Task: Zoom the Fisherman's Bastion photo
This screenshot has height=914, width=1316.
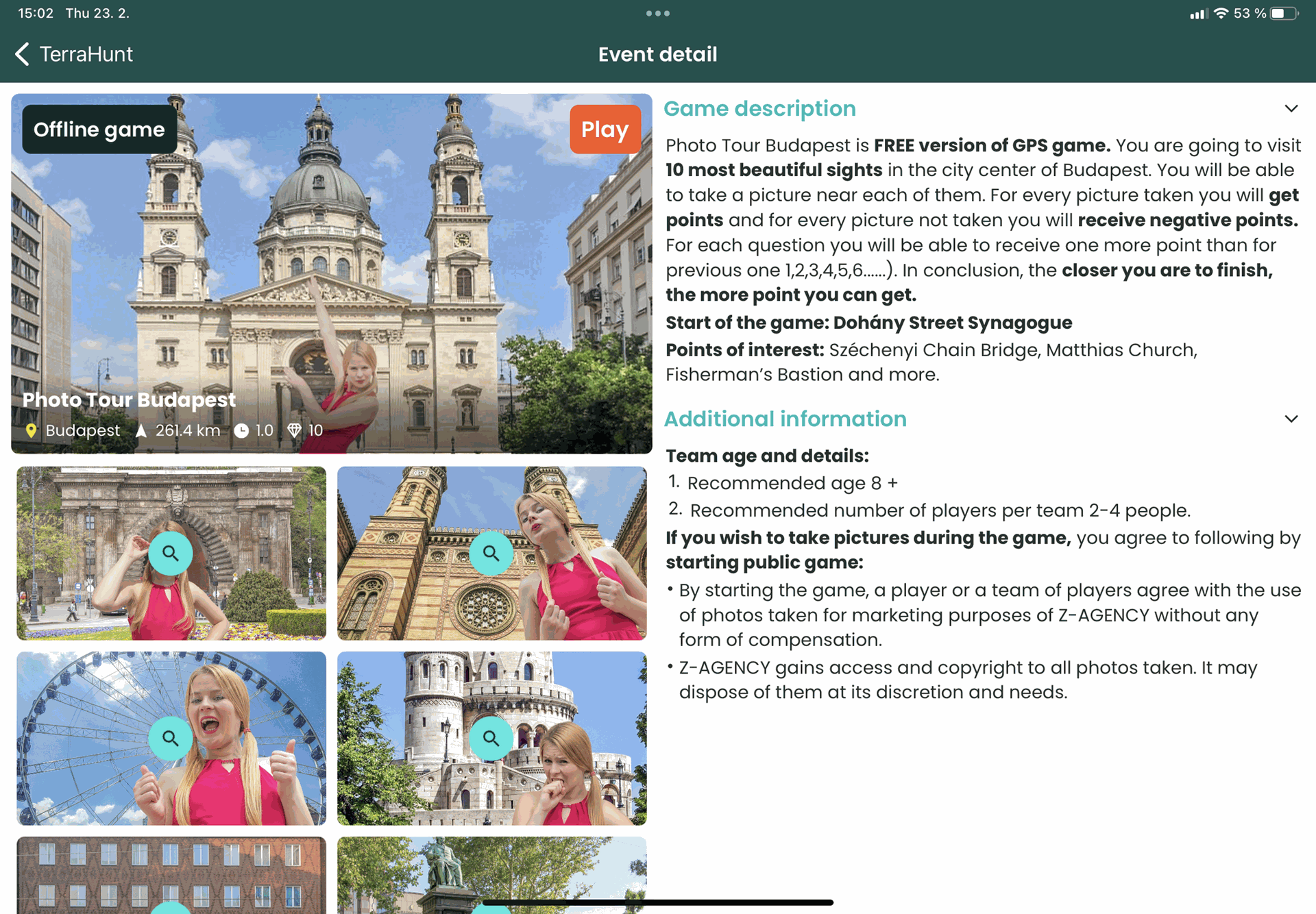Action: pyautogui.click(x=491, y=738)
